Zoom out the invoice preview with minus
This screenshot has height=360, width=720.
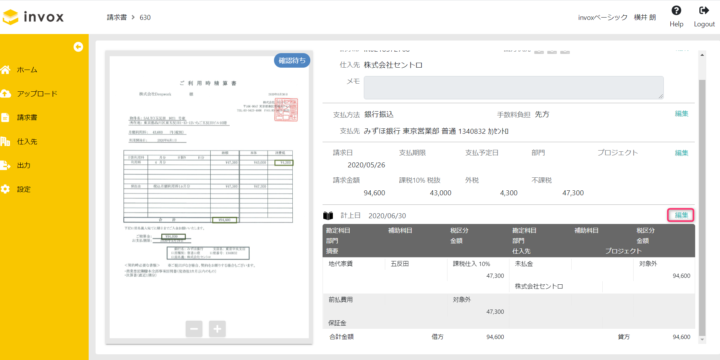coord(194,329)
